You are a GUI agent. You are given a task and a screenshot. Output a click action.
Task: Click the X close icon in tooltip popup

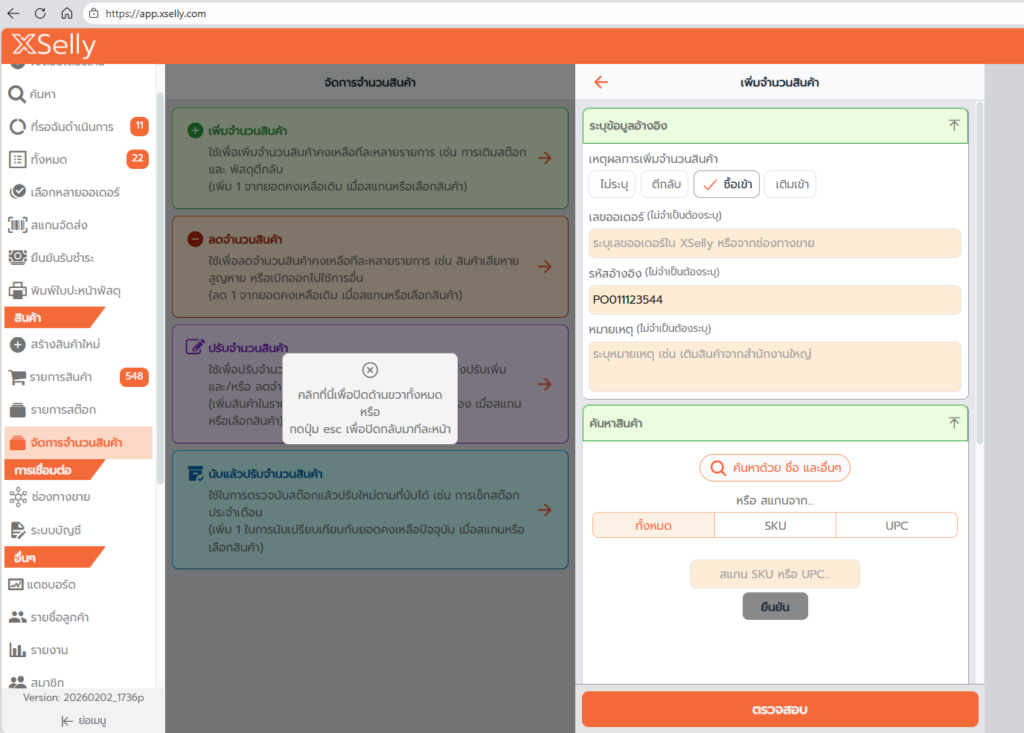(x=370, y=370)
